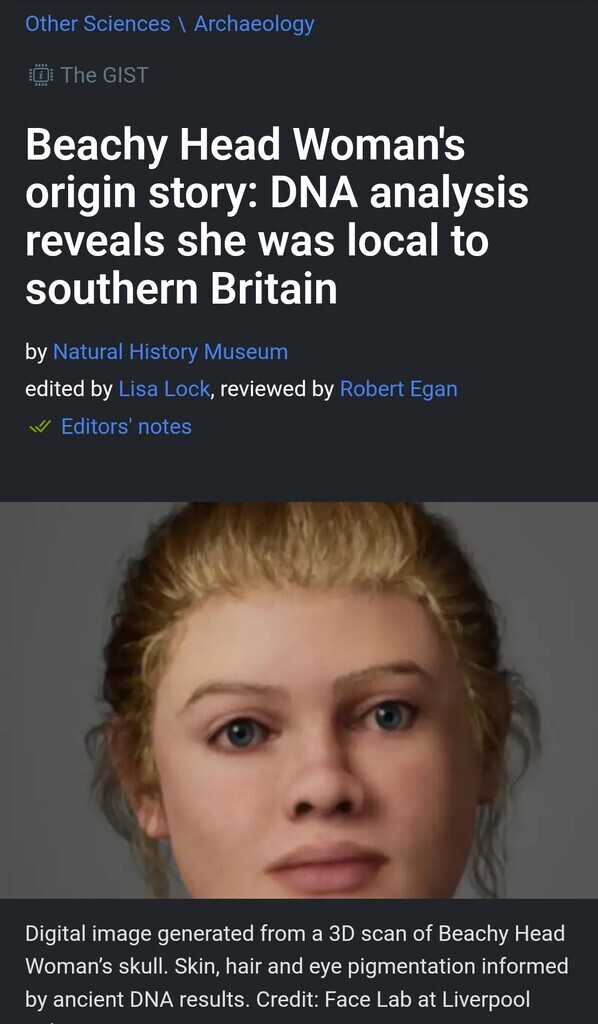Open editor Lisa Lock's profile
The image size is (598, 1024).
pos(164,389)
